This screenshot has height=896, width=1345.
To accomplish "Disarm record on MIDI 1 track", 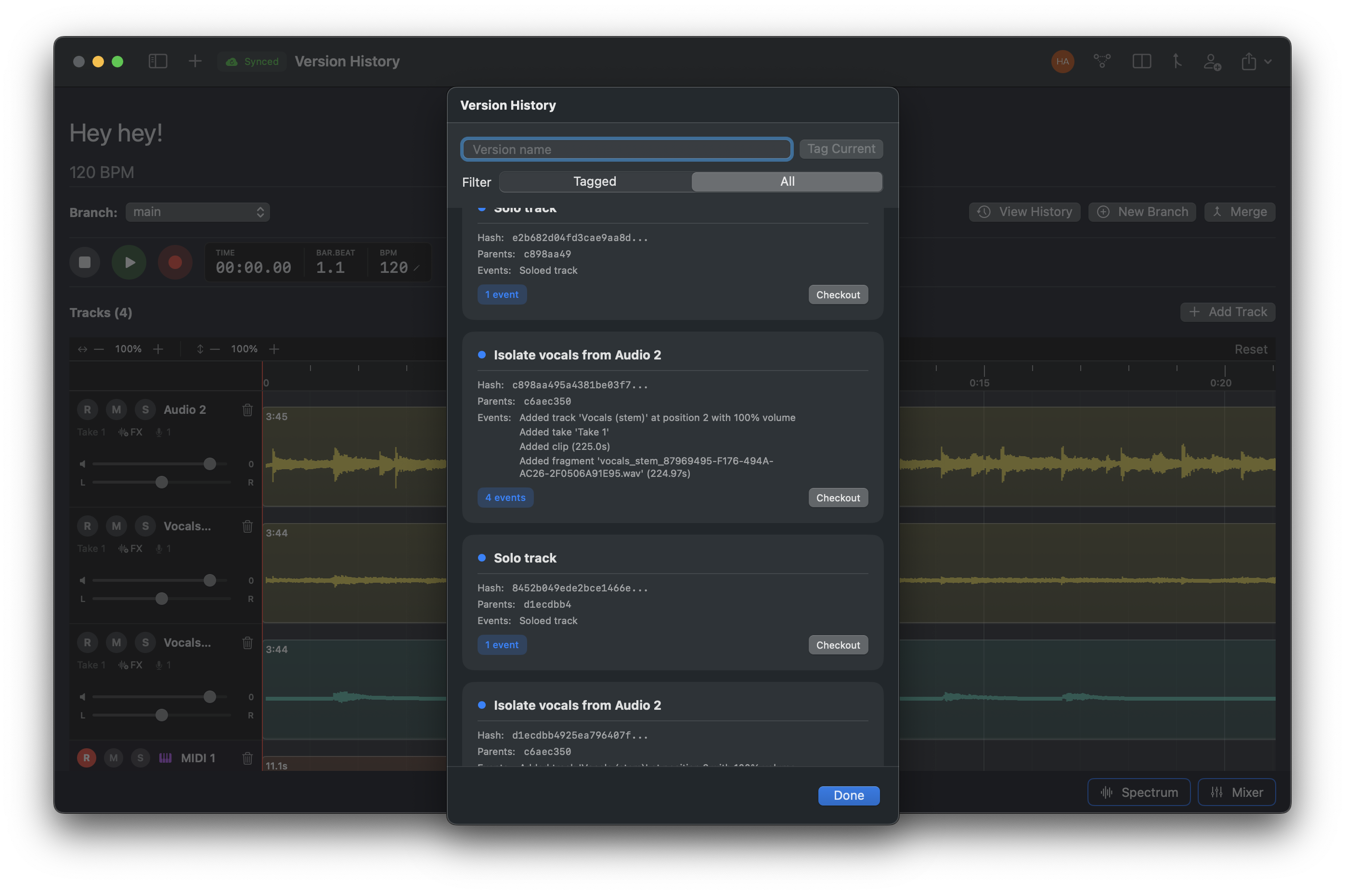I will pyautogui.click(x=86, y=758).
